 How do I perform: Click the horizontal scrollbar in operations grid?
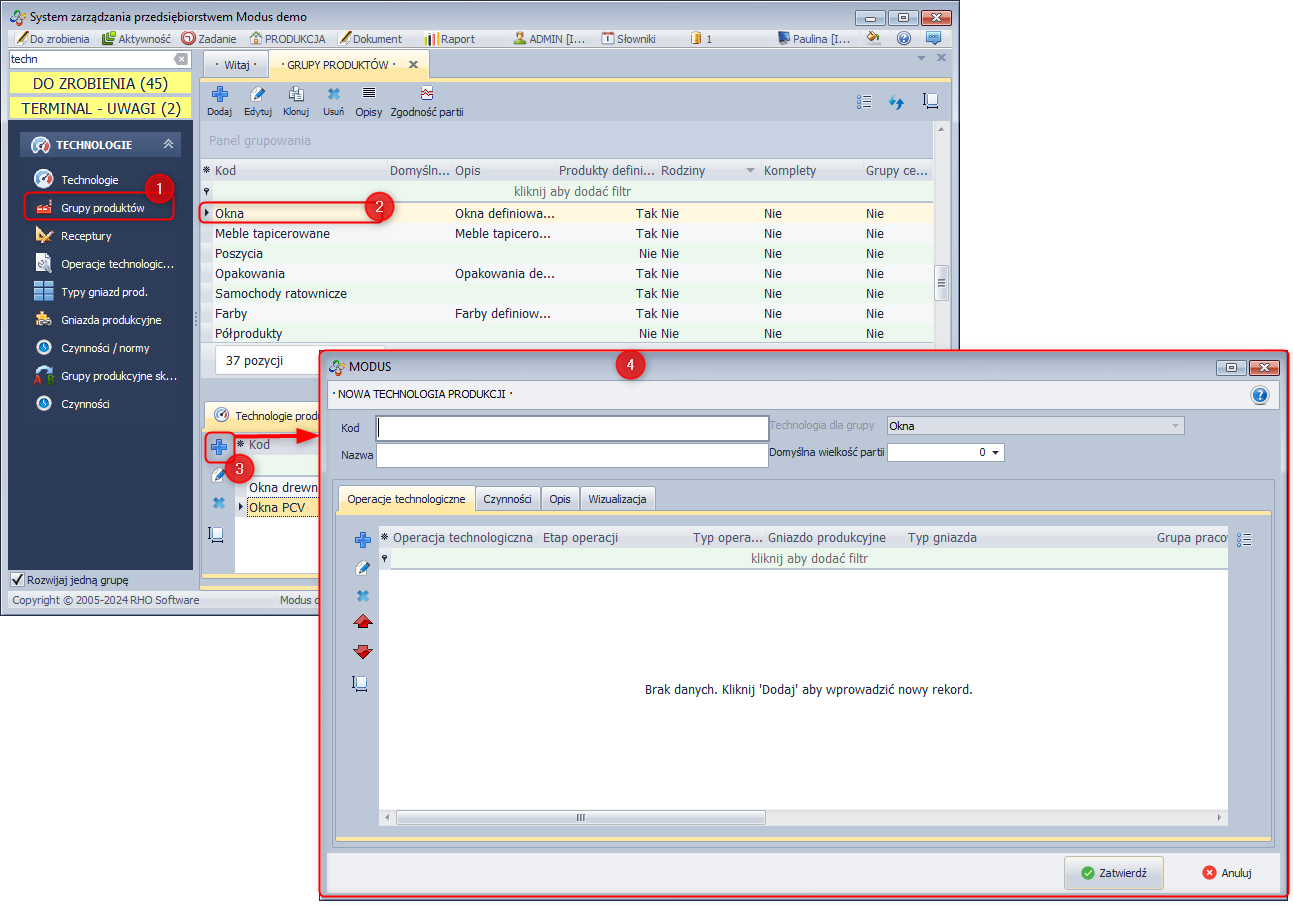point(580,817)
